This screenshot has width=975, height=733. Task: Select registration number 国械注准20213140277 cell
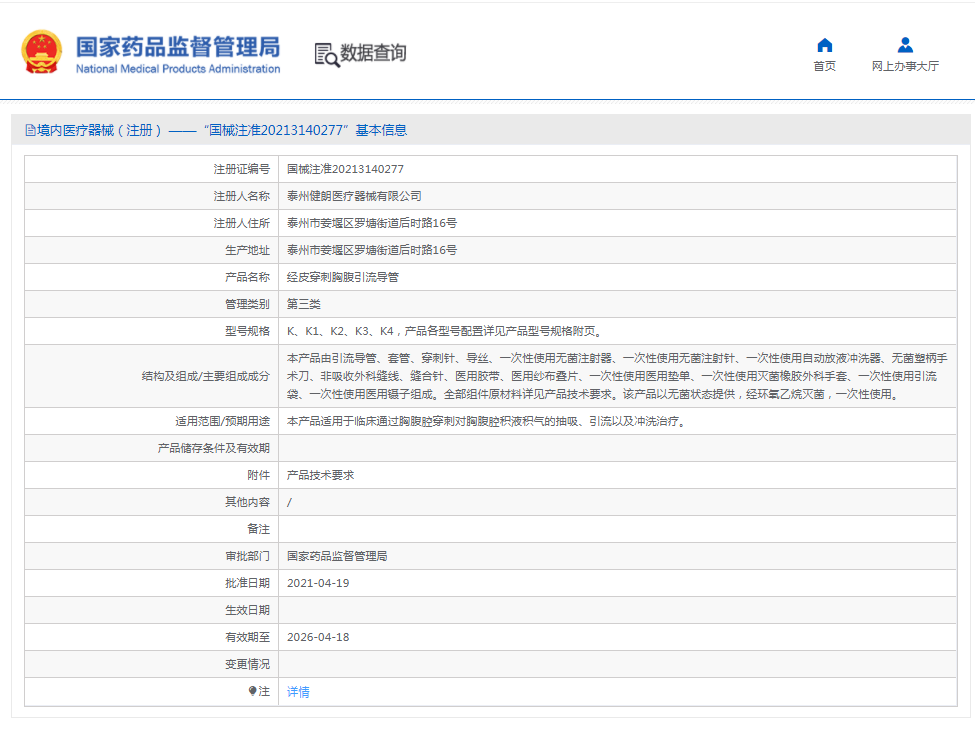345,169
